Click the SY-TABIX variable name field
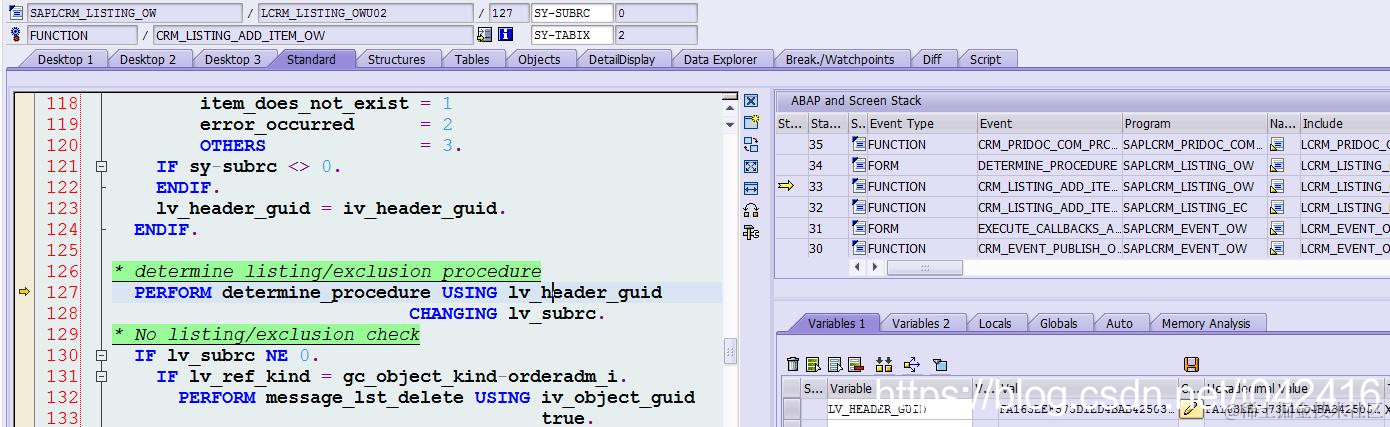Image resolution: width=1390 pixels, height=427 pixels. pyautogui.click(x=571, y=35)
